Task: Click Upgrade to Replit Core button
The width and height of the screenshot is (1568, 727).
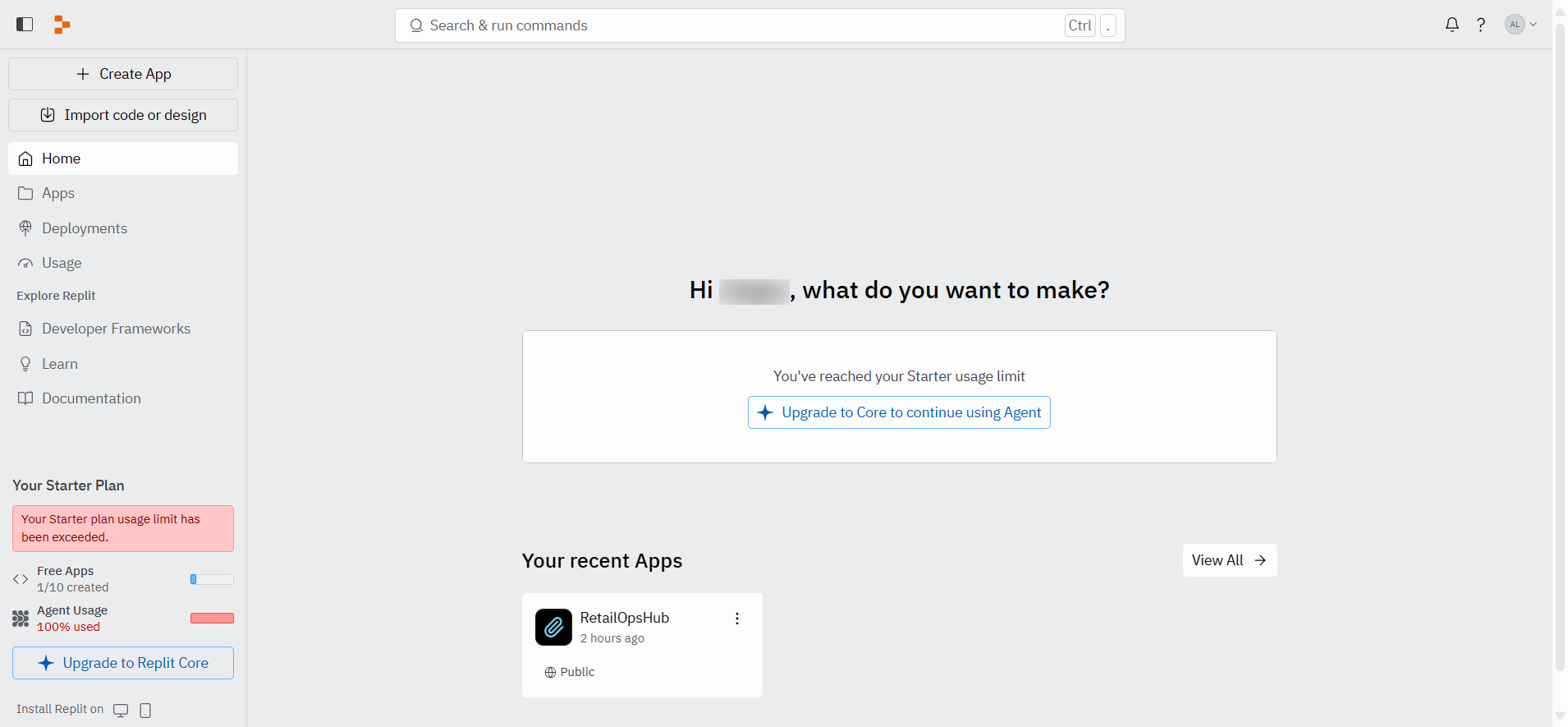Action: (123, 663)
